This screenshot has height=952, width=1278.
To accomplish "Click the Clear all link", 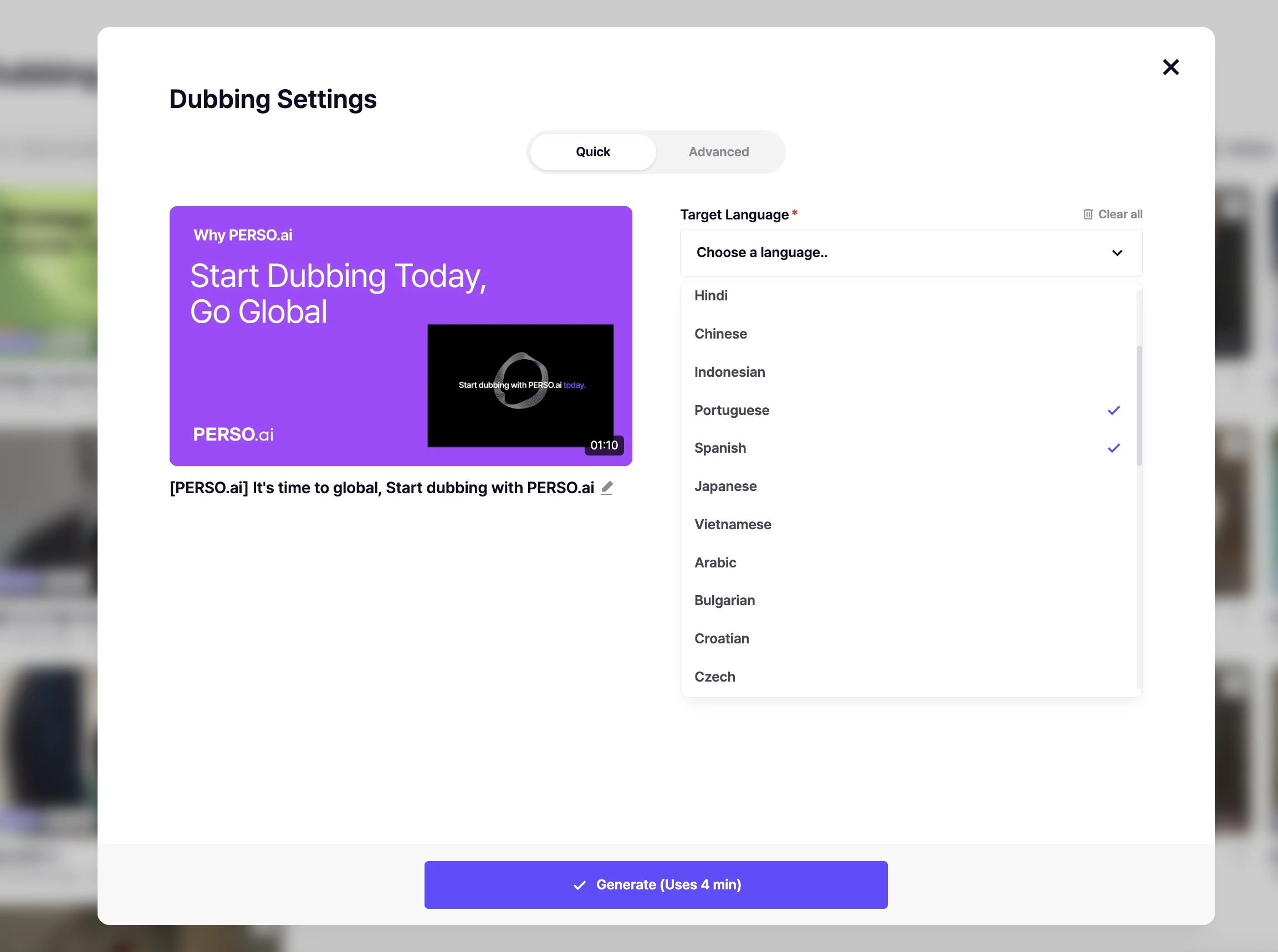I will (1119, 214).
